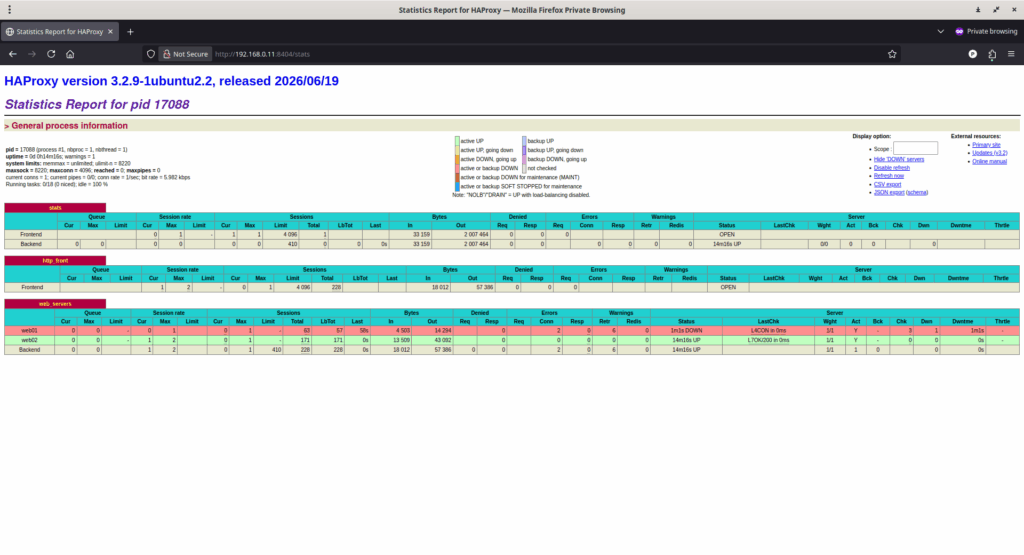The image size is (1024, 555).
Task: Click the L4CON in 0ms LastChk cell
Action: (x=769, y=331)
